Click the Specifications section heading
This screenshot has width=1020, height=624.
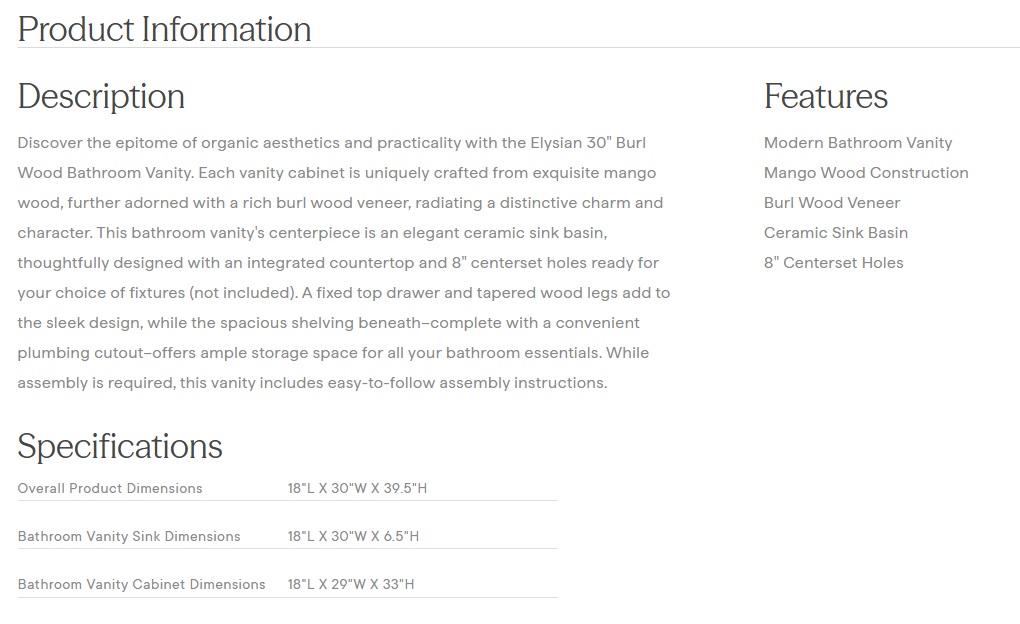point(120,446)
